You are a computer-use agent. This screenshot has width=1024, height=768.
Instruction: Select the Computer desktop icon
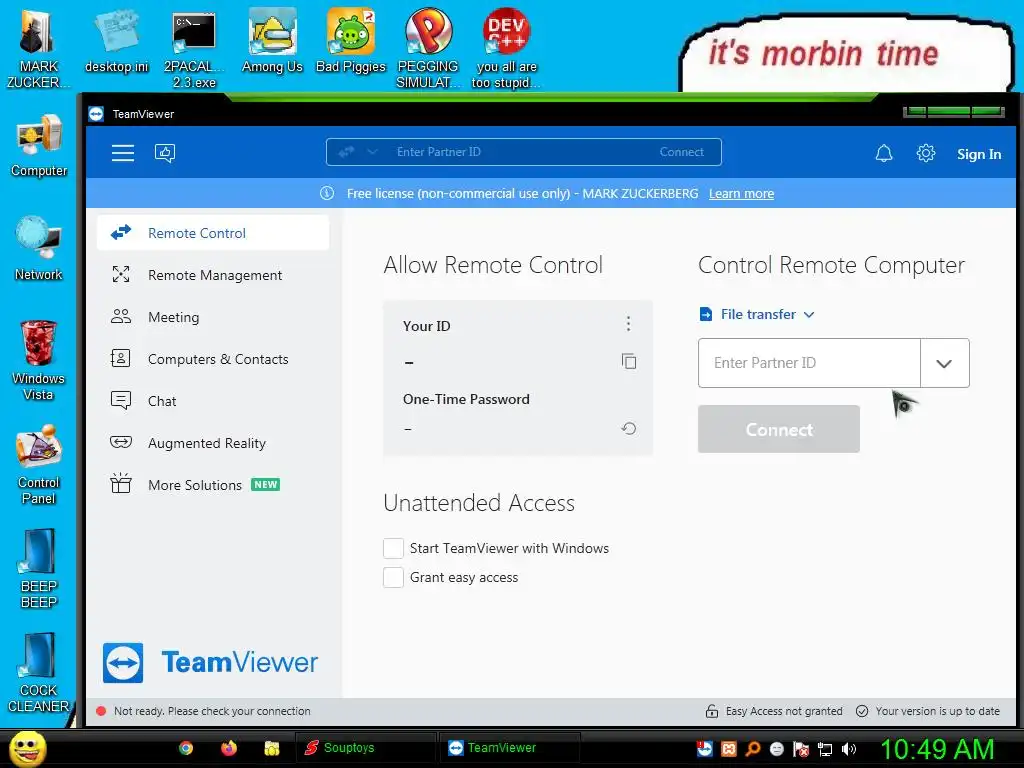[x=39, y=146]
